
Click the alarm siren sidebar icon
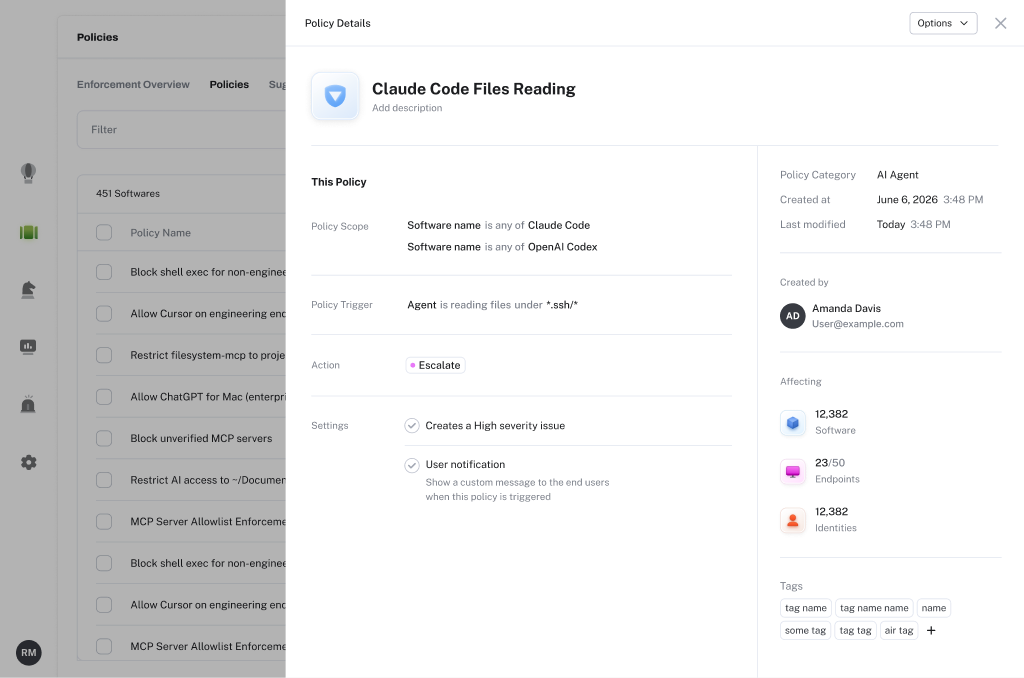[28, 404]
